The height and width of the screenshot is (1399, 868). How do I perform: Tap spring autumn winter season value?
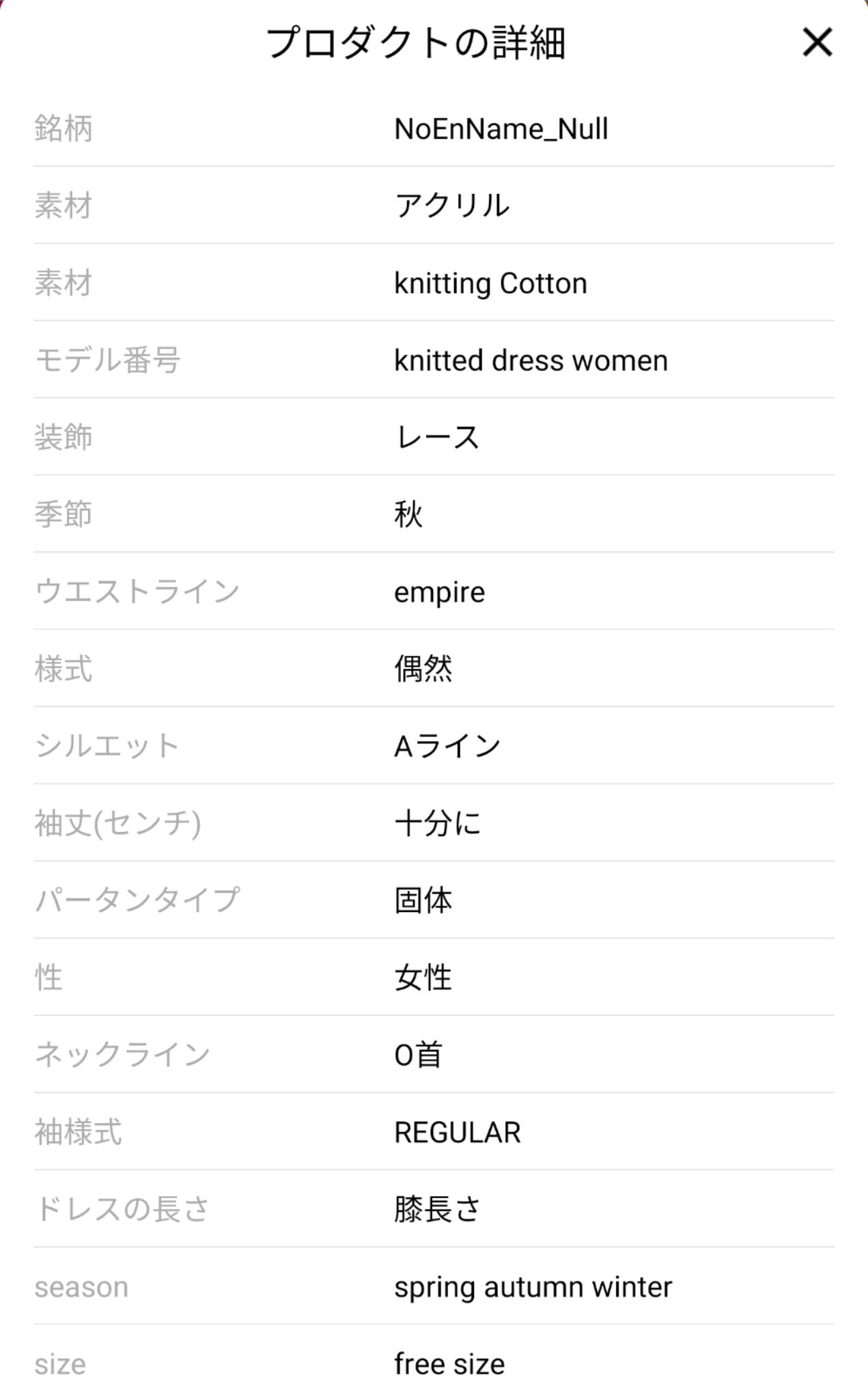pos(533,1287)
